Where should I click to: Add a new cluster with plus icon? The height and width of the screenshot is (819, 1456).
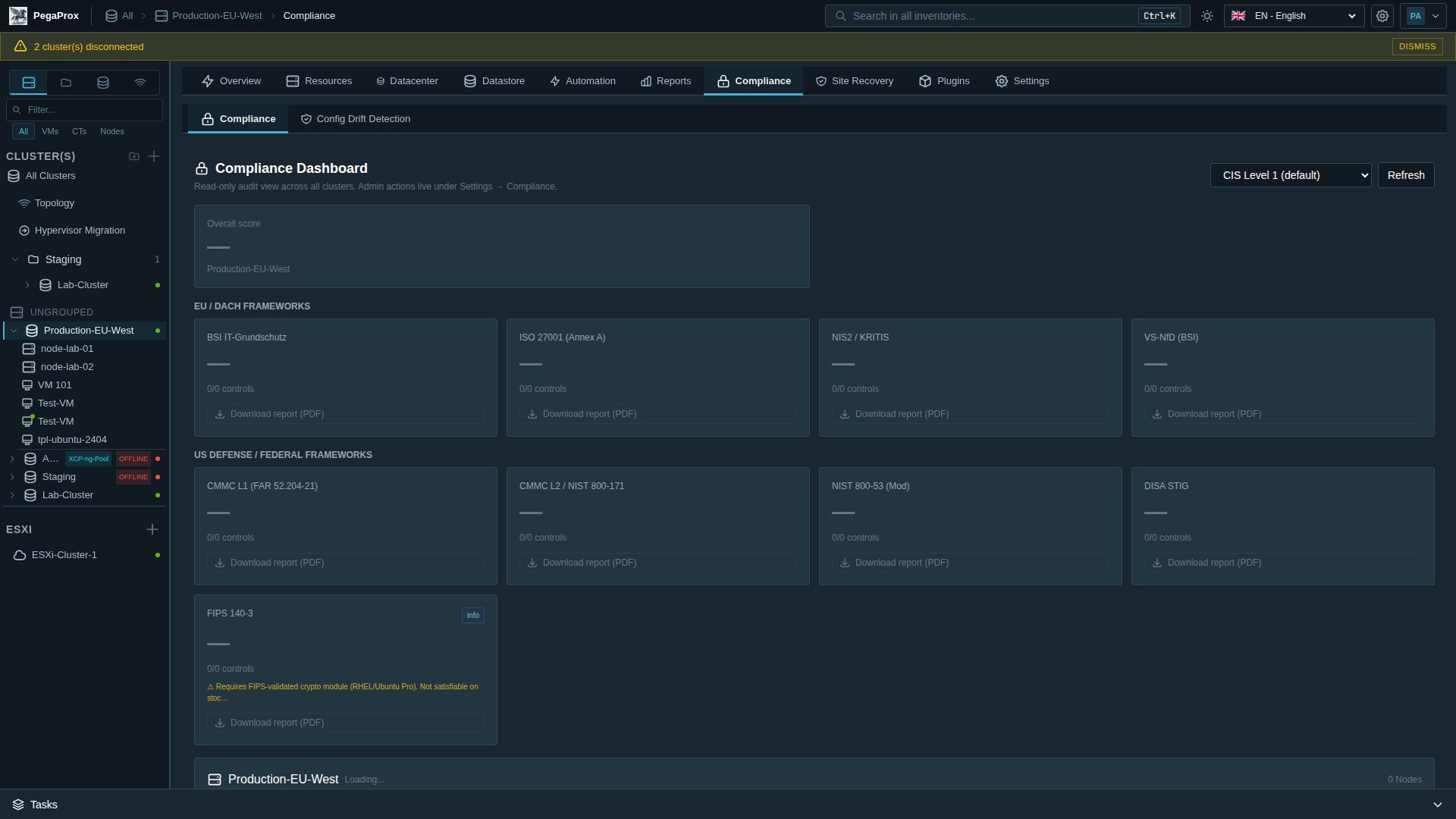(154, 156)
